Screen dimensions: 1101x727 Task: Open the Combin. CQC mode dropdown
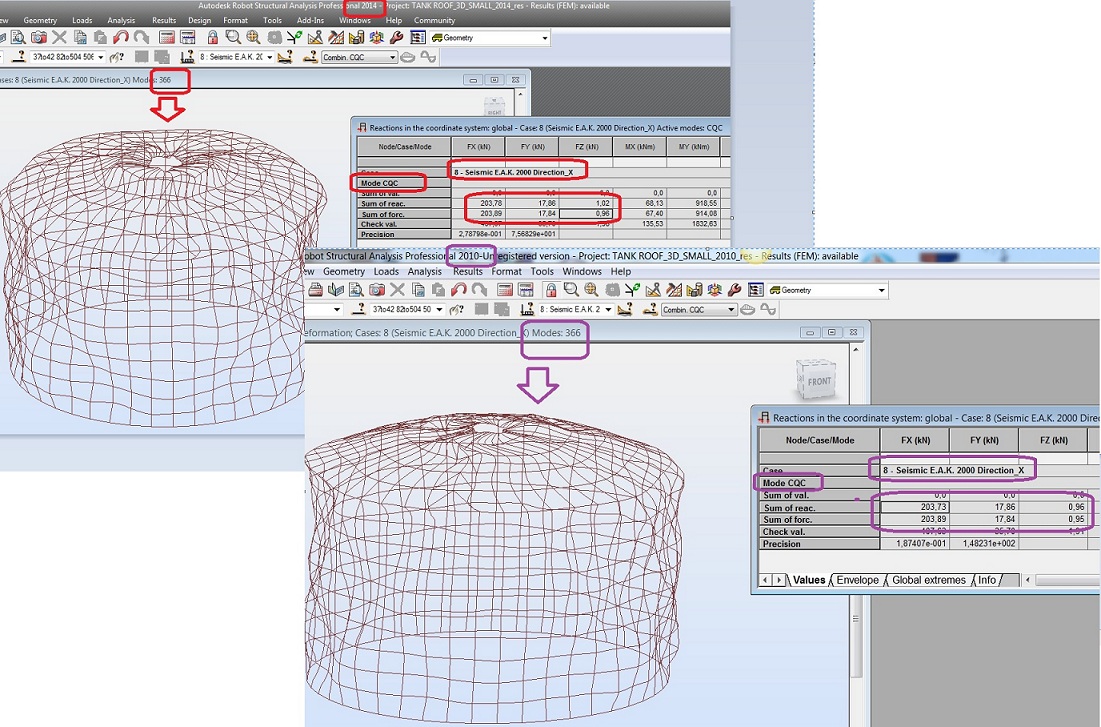tap(394, 57)
